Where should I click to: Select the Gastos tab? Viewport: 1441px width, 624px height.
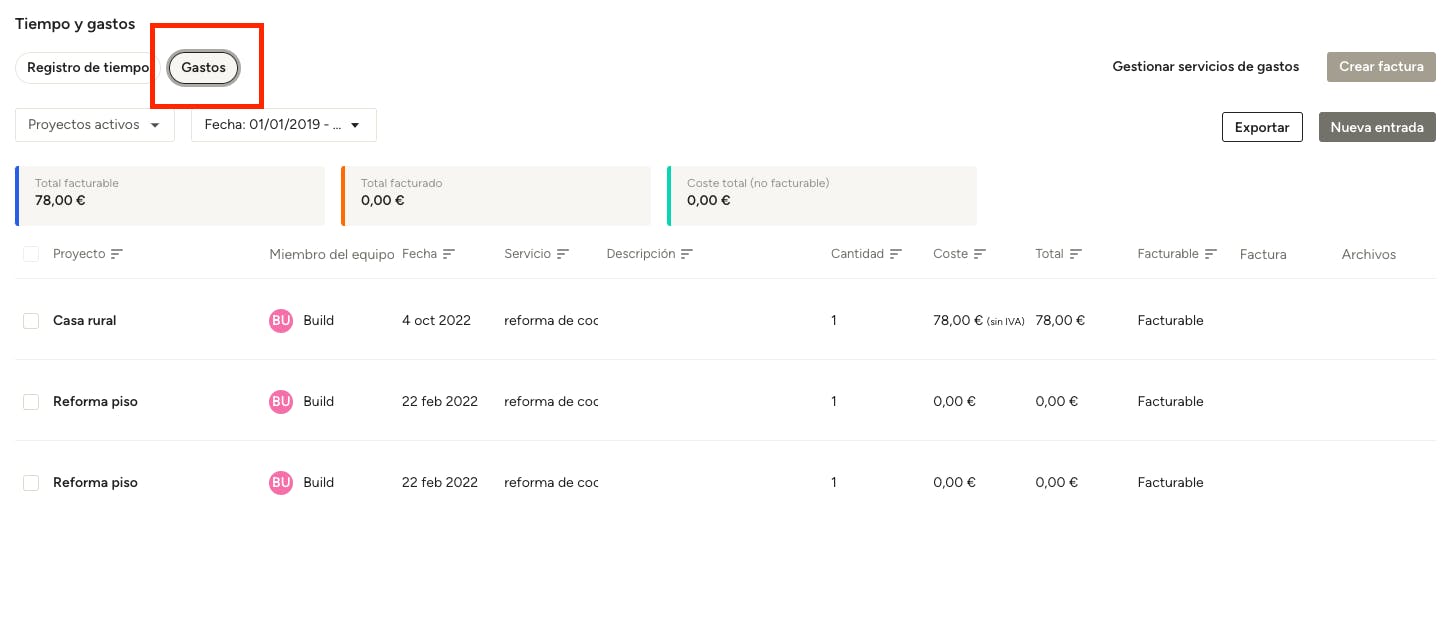[203, 67]
